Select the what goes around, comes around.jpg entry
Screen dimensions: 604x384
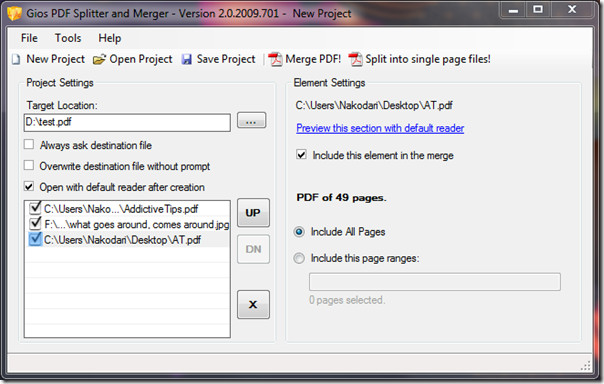[x=137, y=225]
